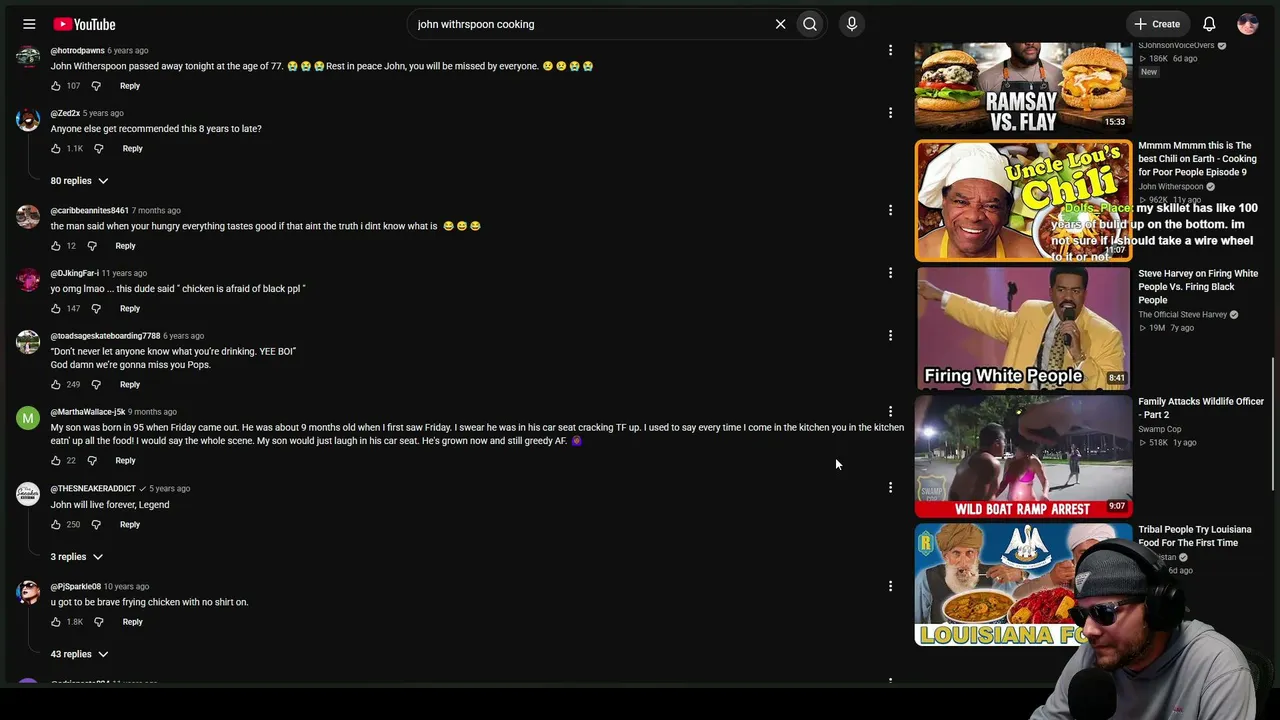The image size is (1280, 720).
Task: Open the @PjSparkle08 username link
Action: click(76, 587)
